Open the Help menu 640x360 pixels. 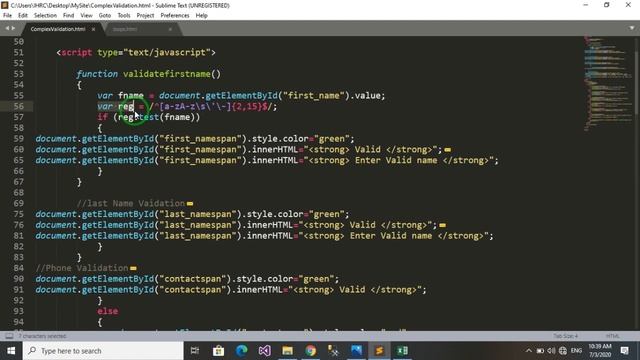click(x=202, y=16)
